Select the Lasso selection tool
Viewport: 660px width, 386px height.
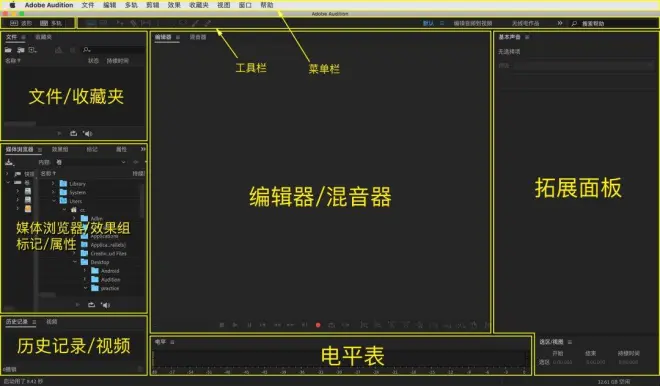(x=182, y=23)
